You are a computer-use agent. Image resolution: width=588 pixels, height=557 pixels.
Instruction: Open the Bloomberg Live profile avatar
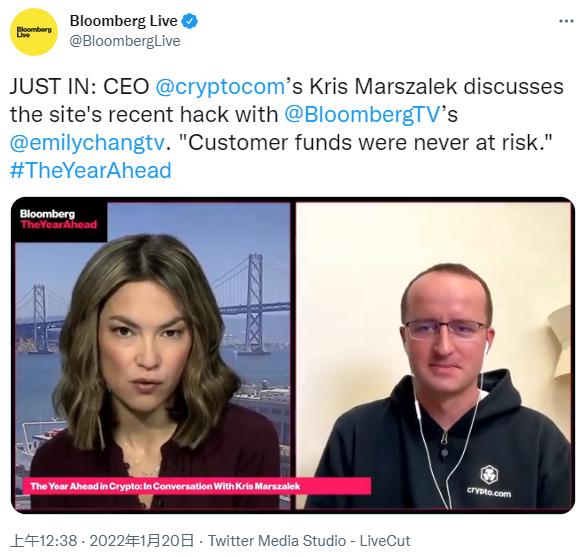pos(34,32)
